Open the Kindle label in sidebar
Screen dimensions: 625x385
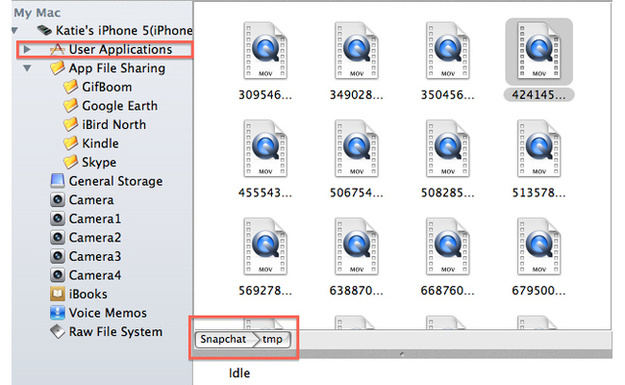click(x=100, y=143)
